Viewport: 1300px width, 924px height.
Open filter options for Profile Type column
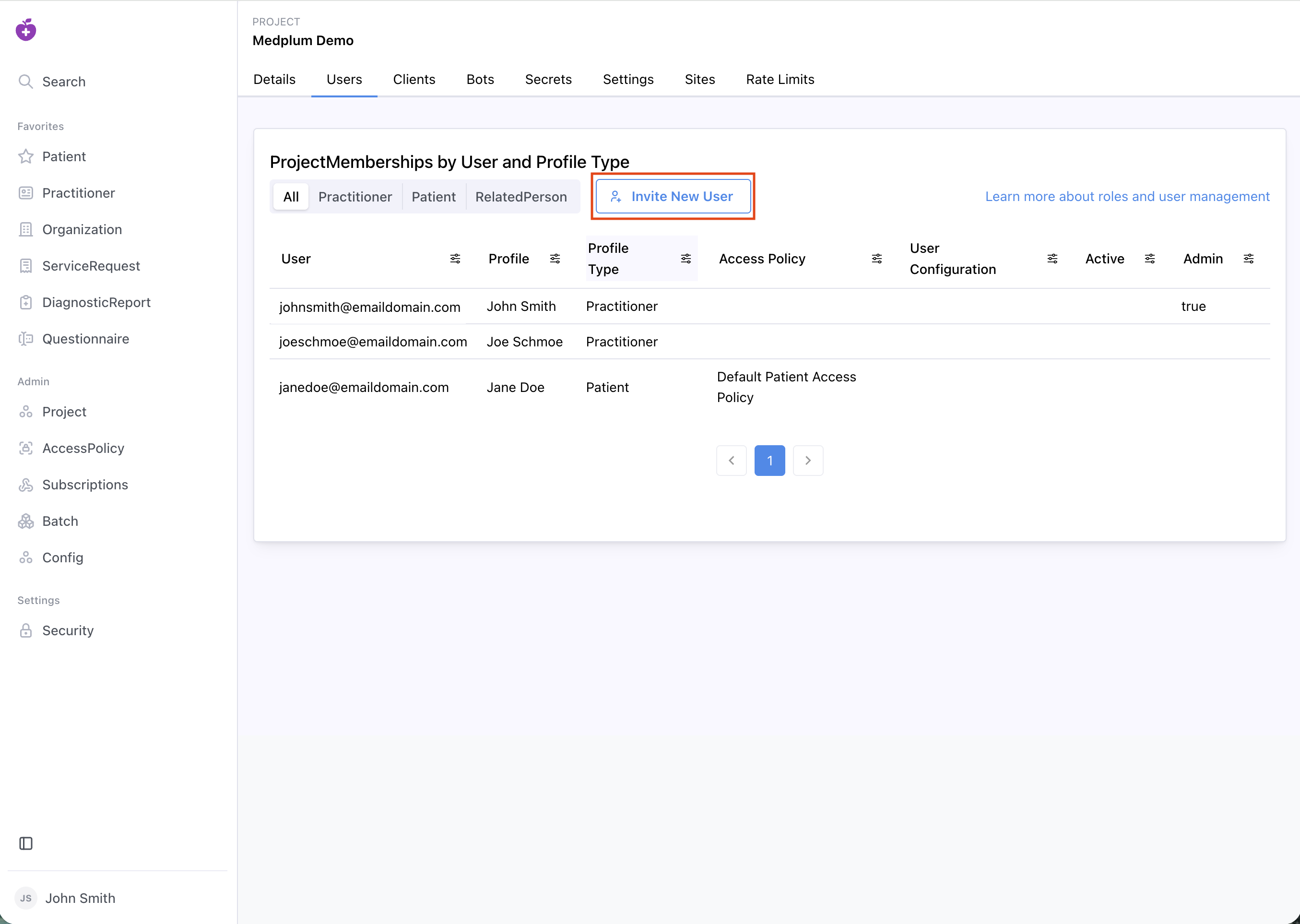point(685,258)
